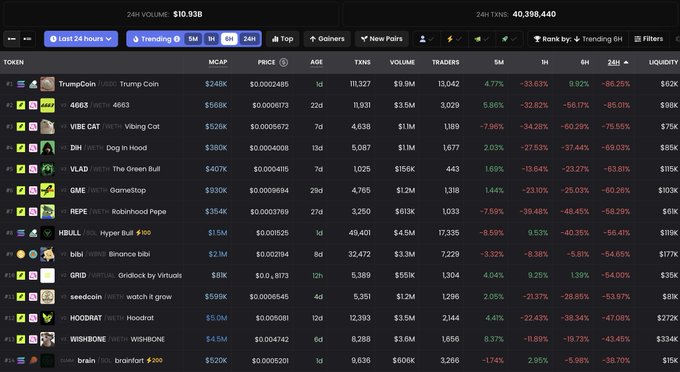This screenshot has height=372, width=680.
Task: Sort by the VOLUME column header
Action: coord(402,62)
